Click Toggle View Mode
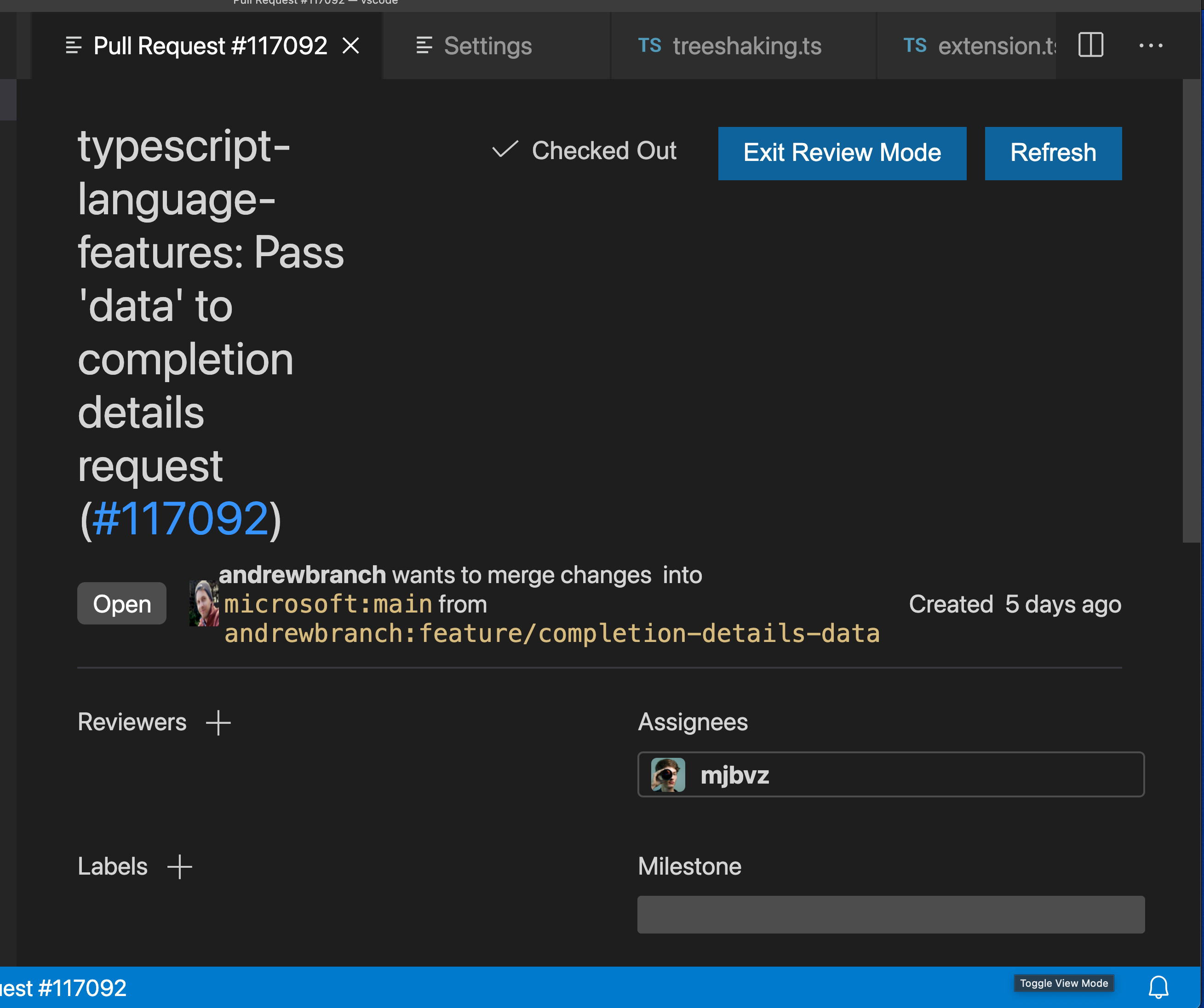This screenshot has height=1008, width=1204. click(x=1064, y=983)
